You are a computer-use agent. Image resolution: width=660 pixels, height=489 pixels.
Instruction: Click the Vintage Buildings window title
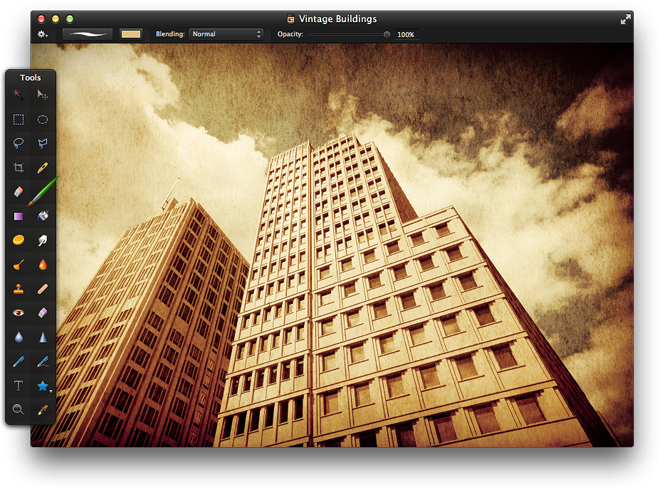(338, 19)
